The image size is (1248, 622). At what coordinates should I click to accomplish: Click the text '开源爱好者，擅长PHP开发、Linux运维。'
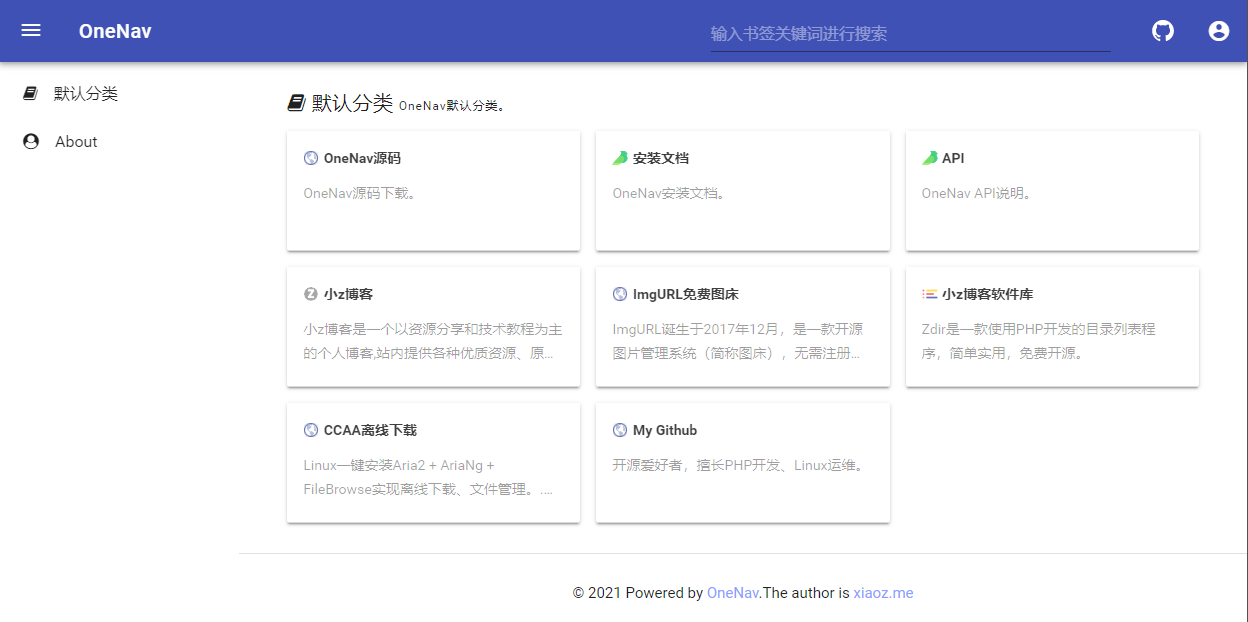coord(738,465)
